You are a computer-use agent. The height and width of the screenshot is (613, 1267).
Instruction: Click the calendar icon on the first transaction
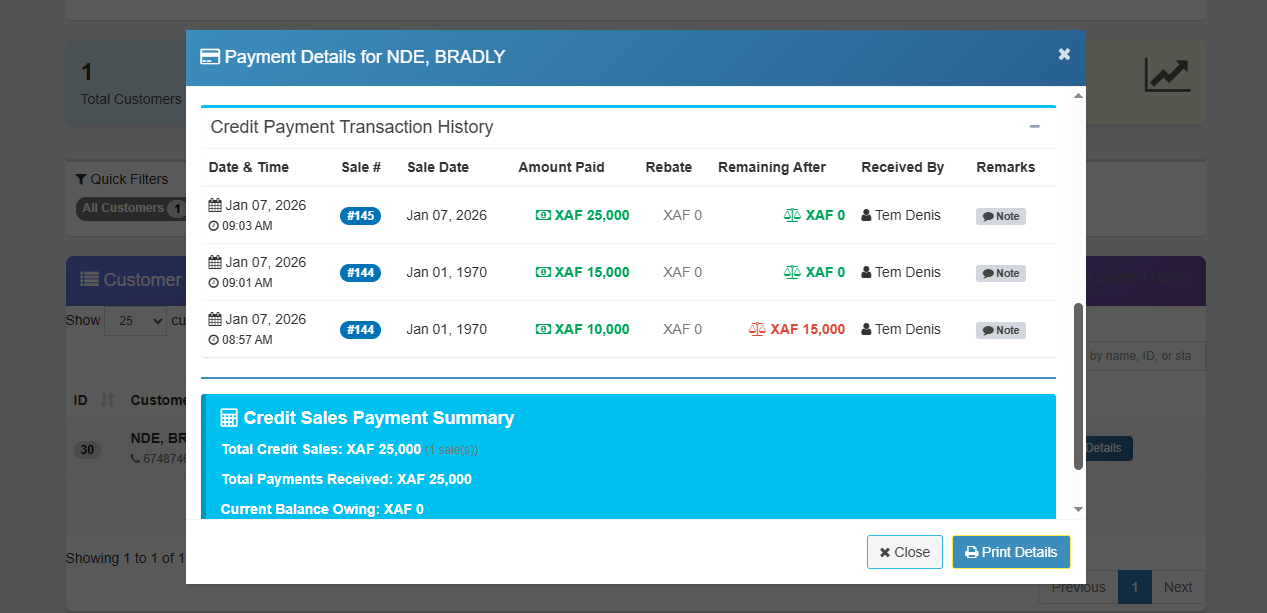click(213, 204)
